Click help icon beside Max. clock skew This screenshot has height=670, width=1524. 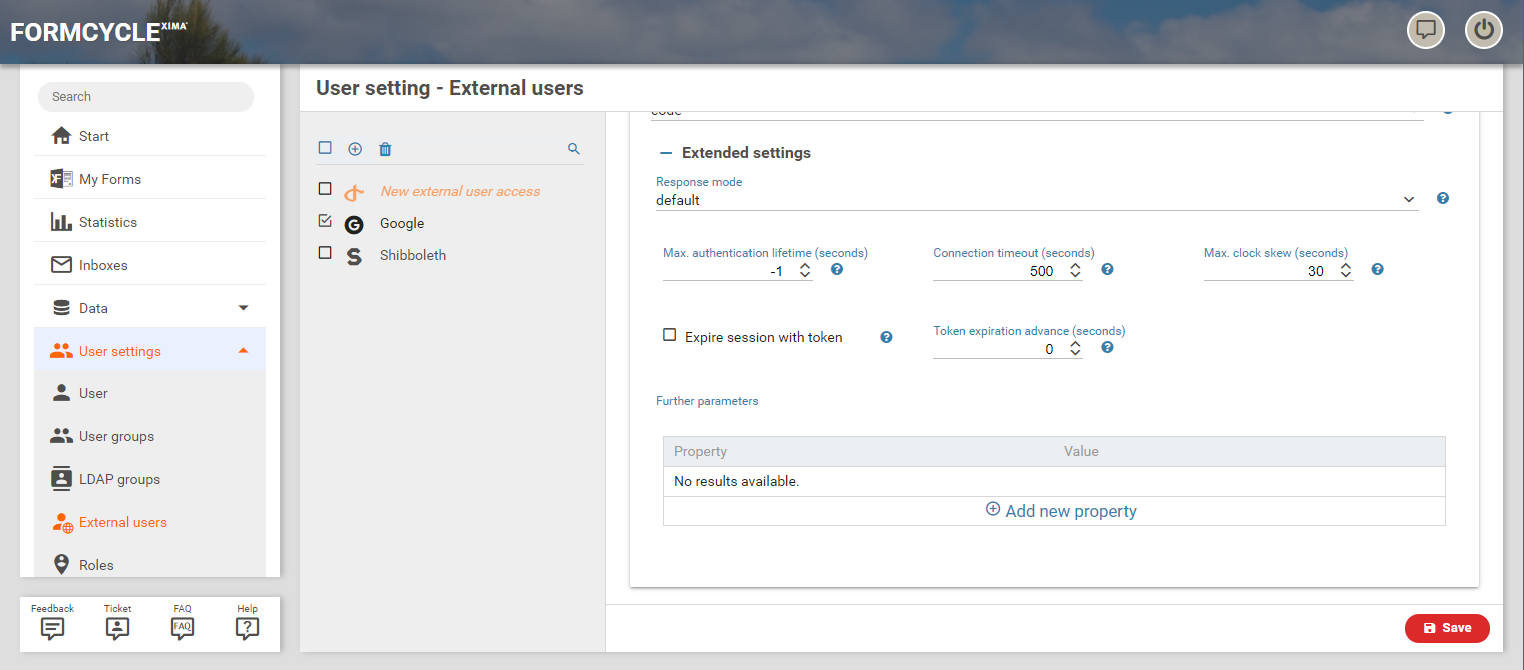1377,269
